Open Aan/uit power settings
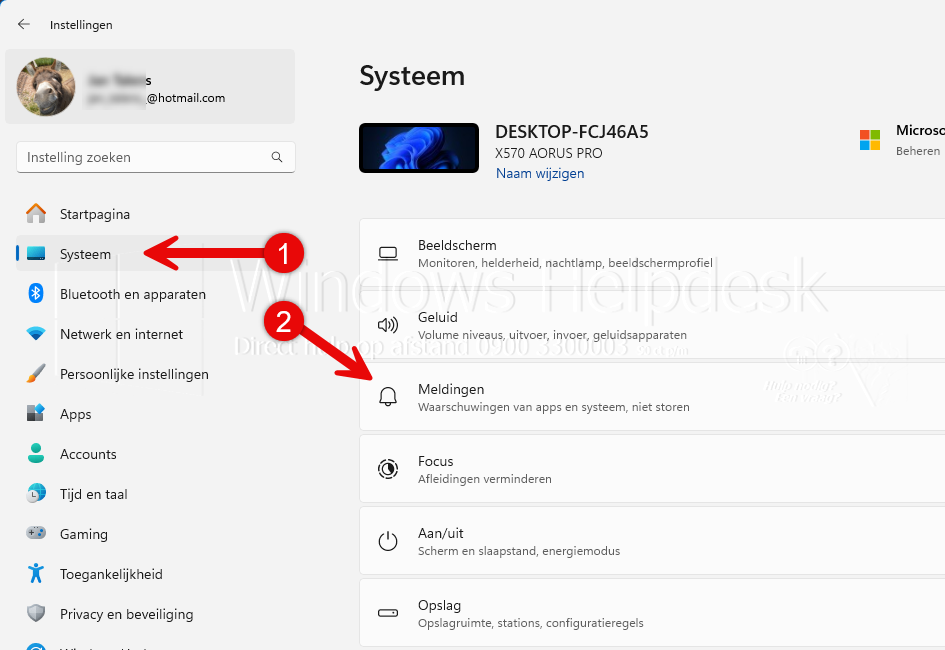Viewport: 945px width, 650px height. coord(652,541)
